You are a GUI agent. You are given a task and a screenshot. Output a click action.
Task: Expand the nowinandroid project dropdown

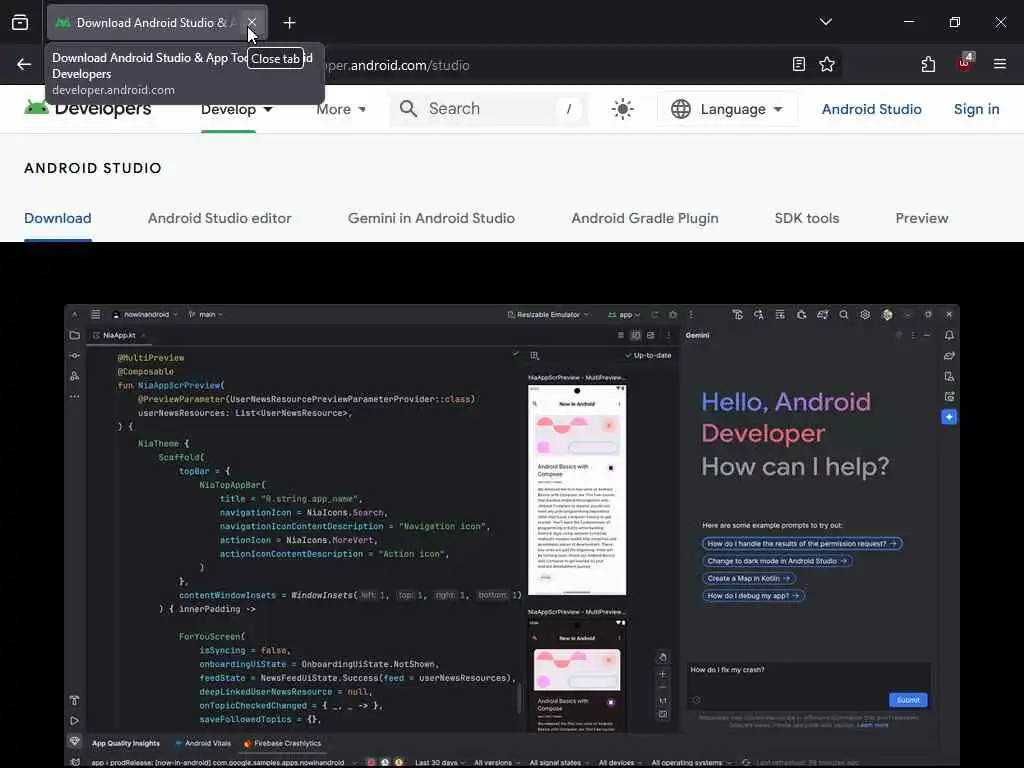[145, 315]
